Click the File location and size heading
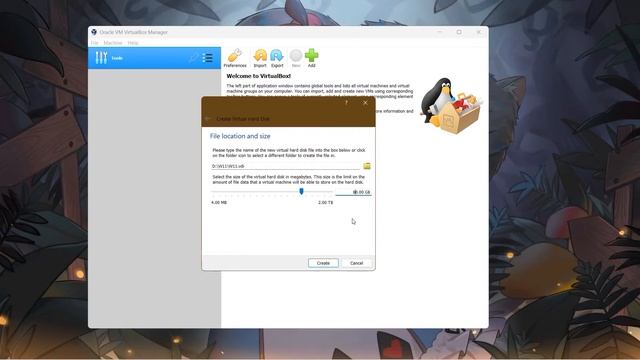Image resolution: width=640 pixels, height=360 pixels. click(240, 136)
